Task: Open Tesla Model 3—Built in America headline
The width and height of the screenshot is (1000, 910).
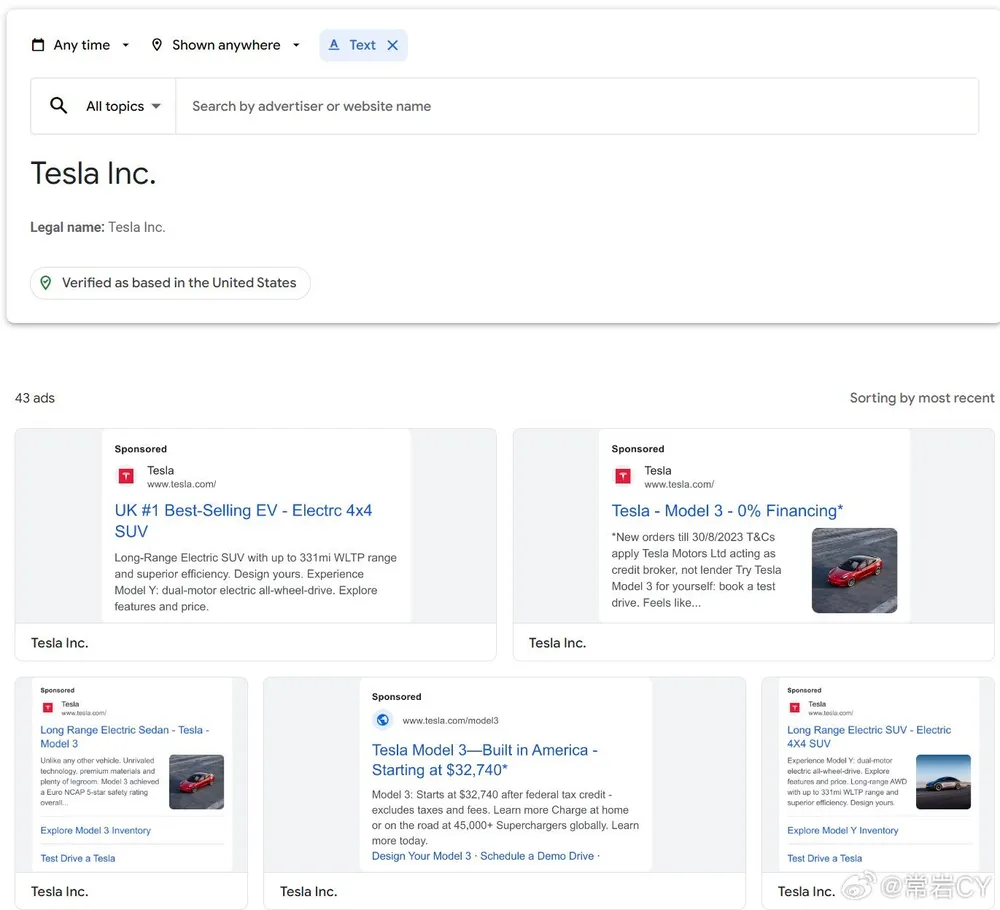Action: pos(485,760)
